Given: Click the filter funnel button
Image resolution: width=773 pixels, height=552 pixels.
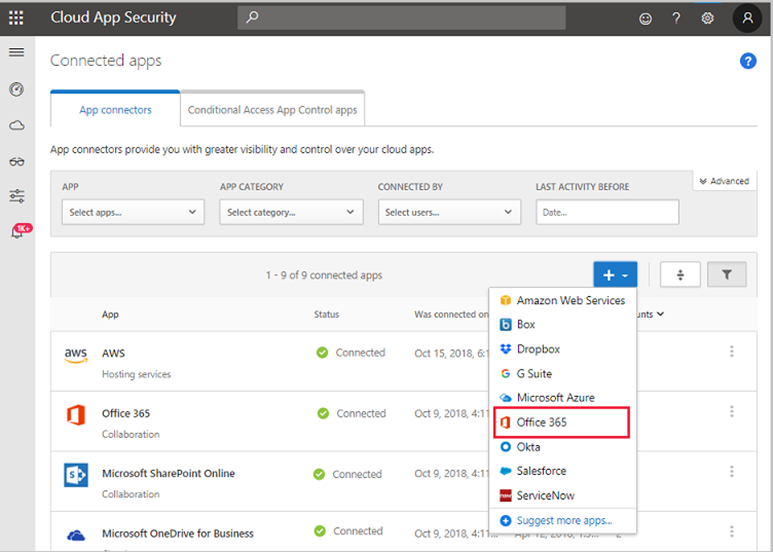Looking at the screenshot, I should (727, 275).
